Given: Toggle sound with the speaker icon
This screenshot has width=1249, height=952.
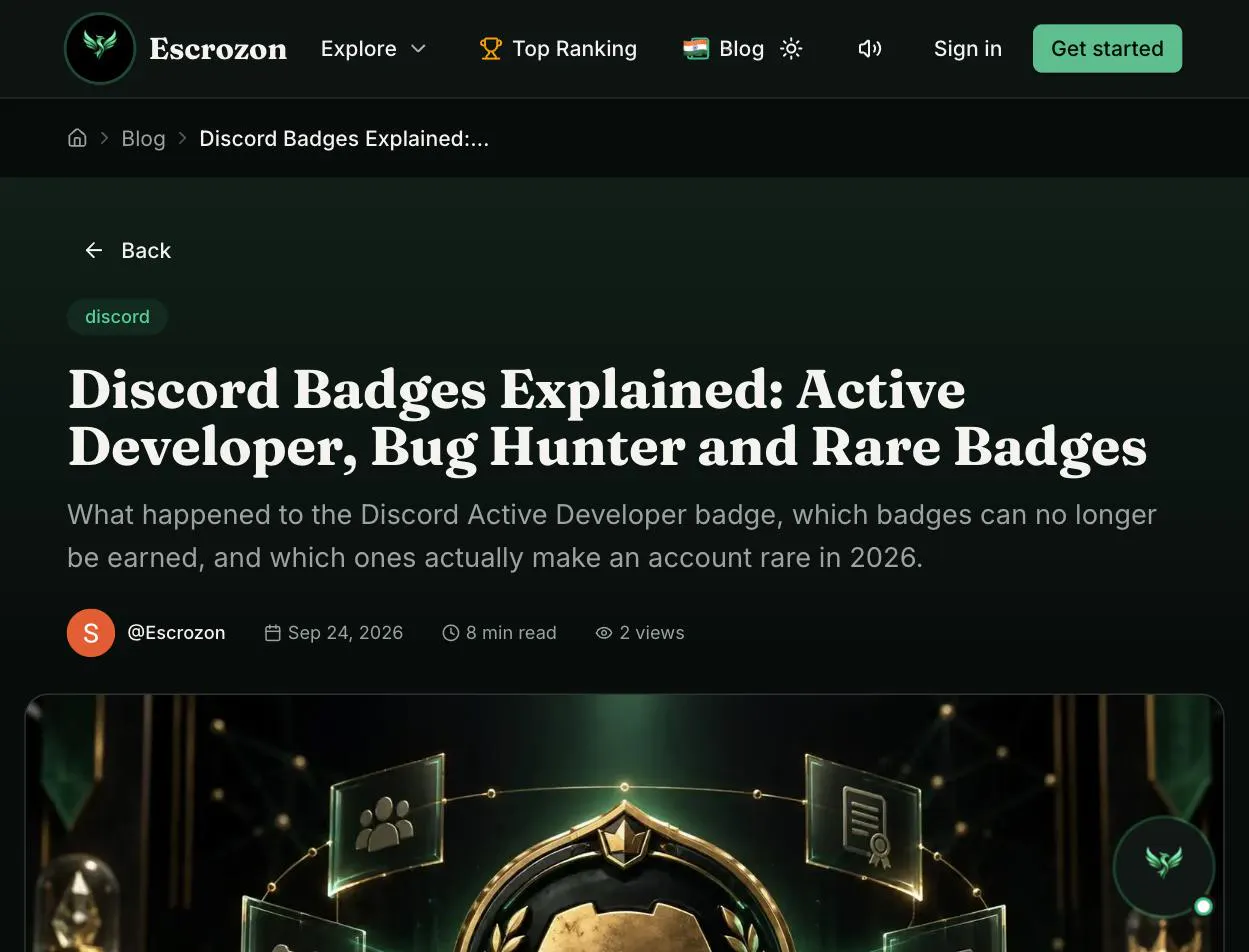Looking at the screenshot, I should click(x=870, y=48).
